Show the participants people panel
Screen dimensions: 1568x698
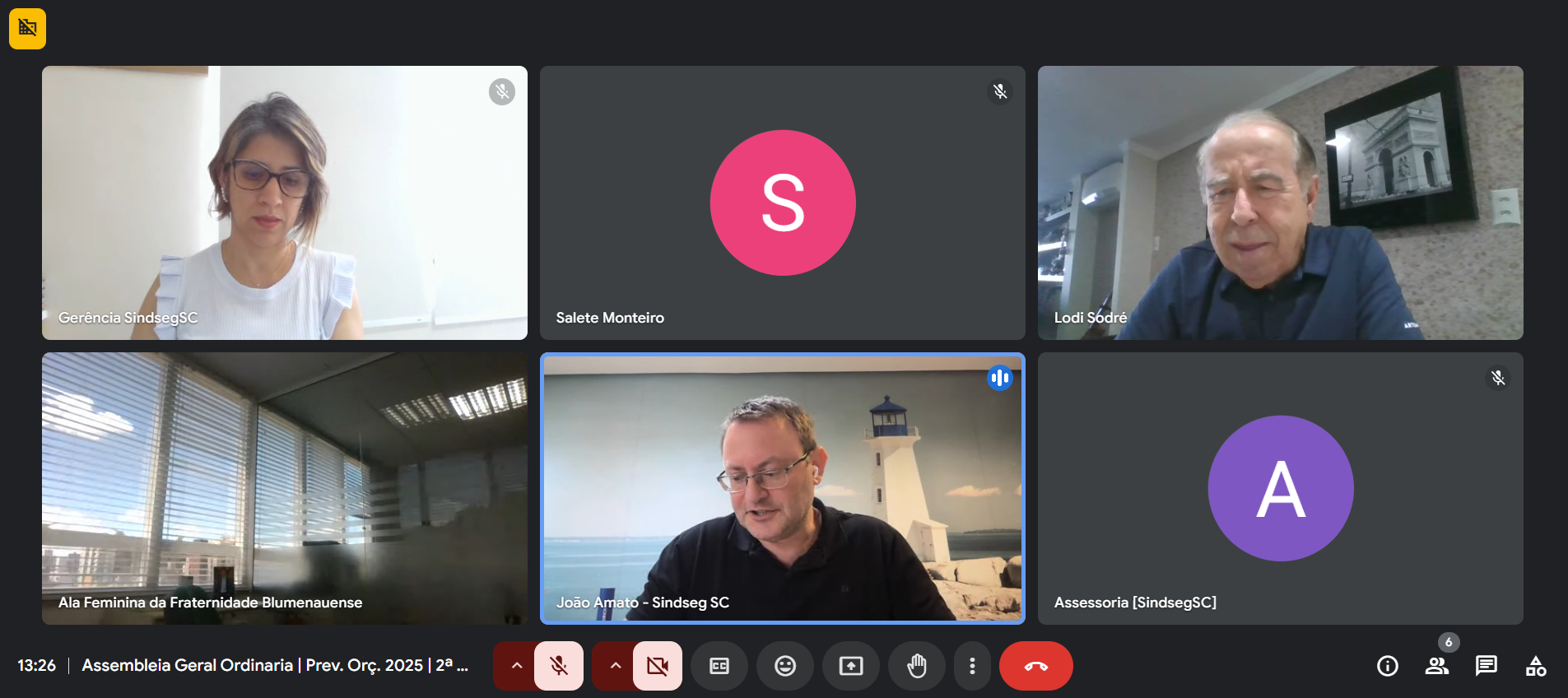(x=1436, y=666)
